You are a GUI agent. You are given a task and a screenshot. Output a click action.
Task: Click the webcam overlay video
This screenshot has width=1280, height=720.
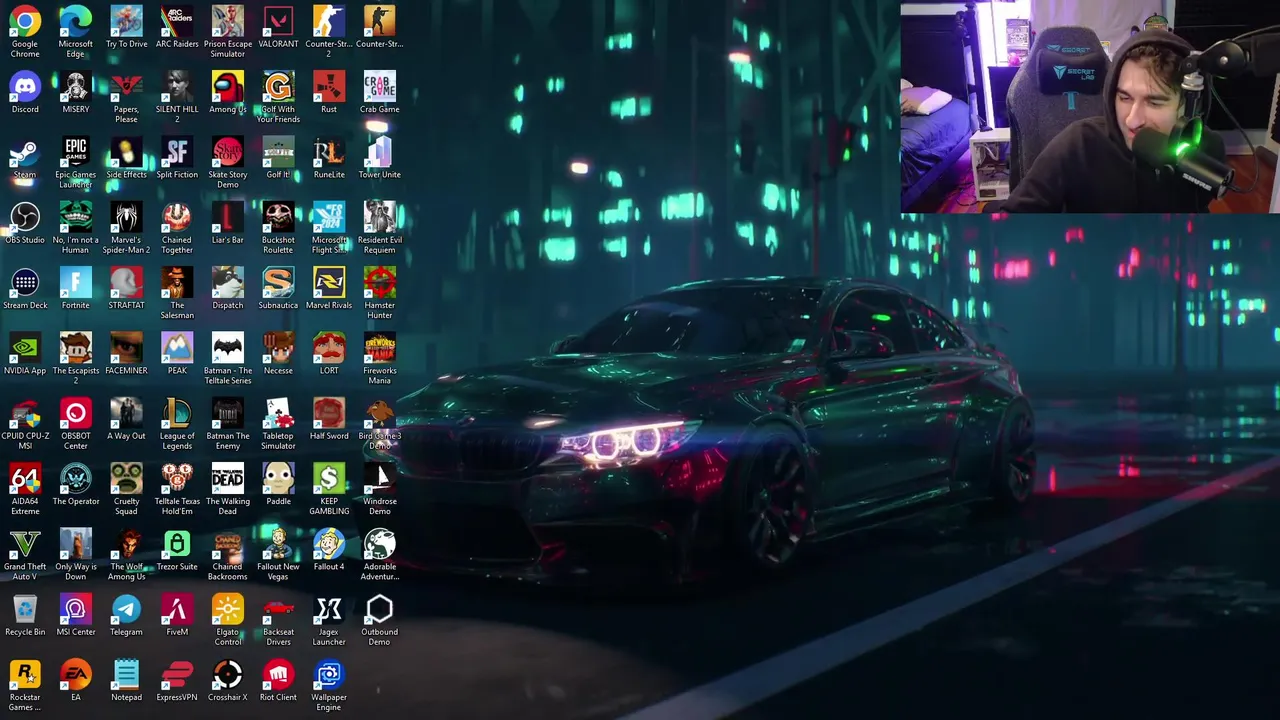pos(1090,107)
